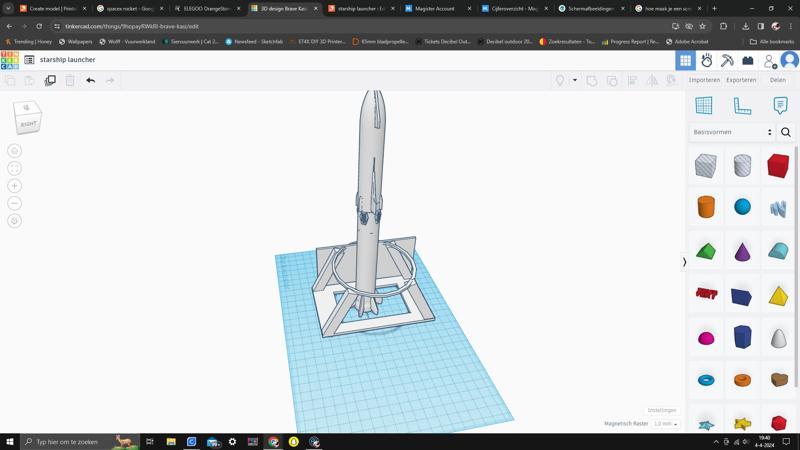Edit the starship launcher design title

[67, 60]
